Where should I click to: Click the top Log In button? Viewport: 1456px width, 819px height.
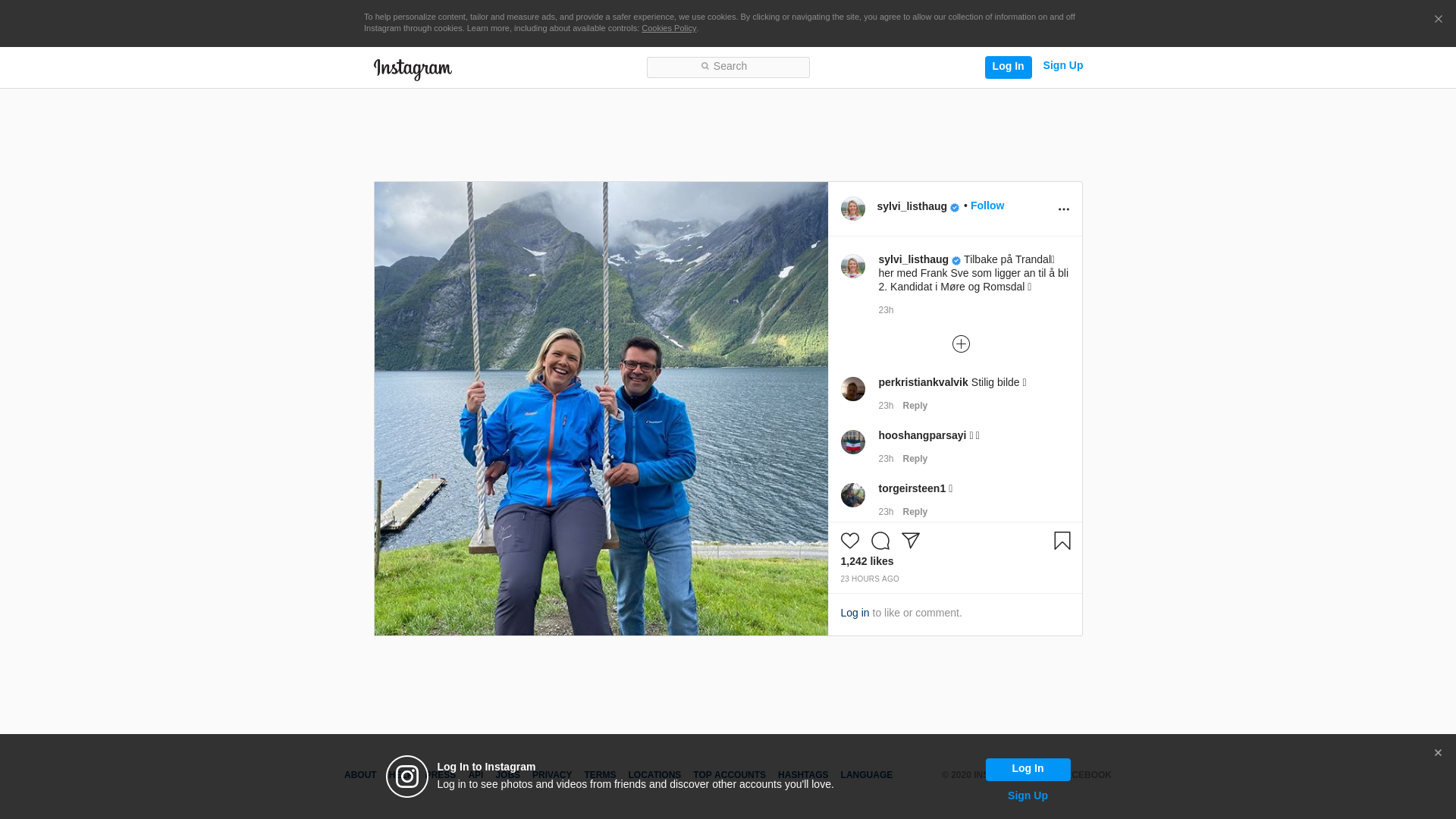(x=1008, y=67)
